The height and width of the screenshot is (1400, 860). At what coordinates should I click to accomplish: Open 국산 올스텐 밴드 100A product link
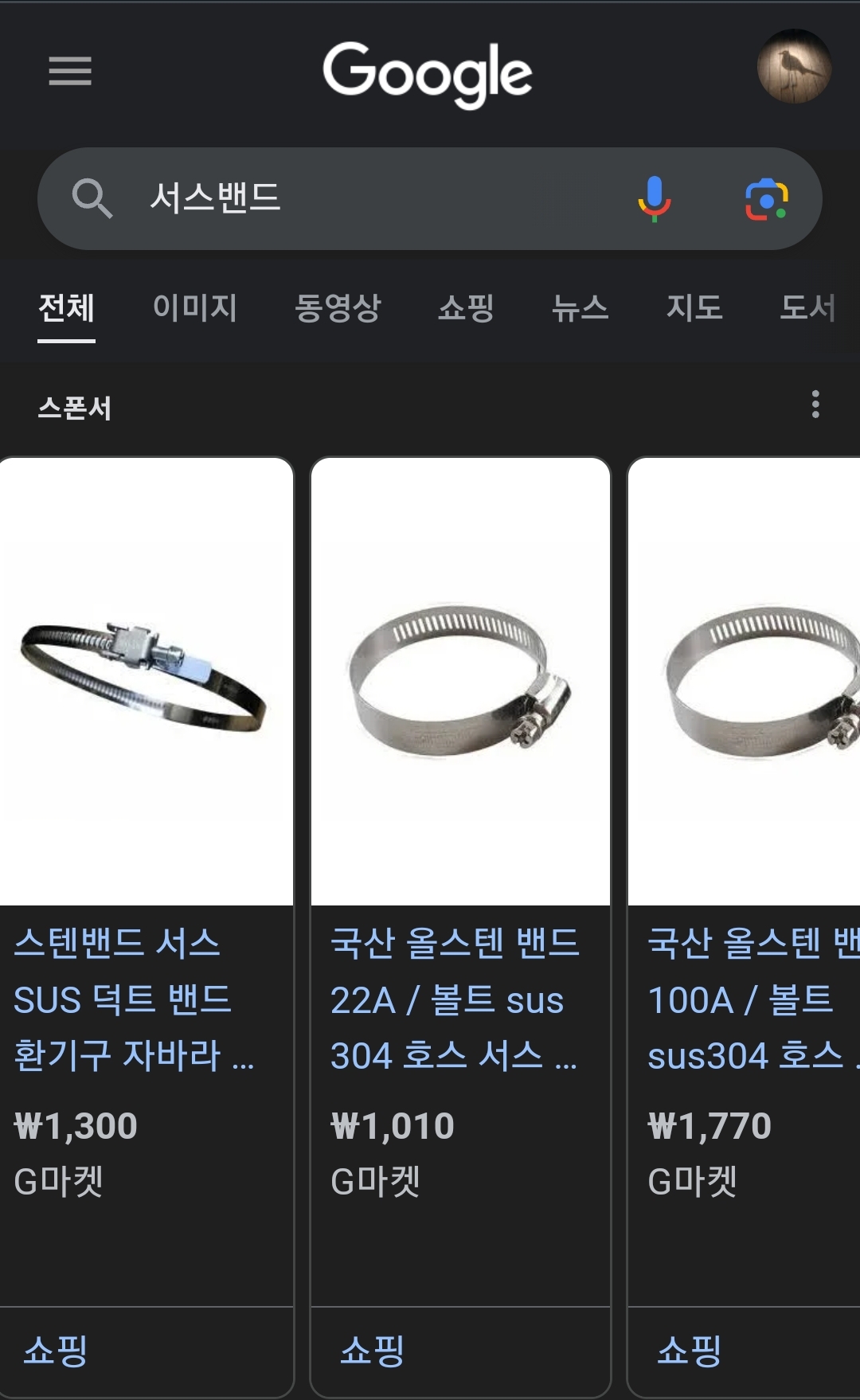point(753,999)
